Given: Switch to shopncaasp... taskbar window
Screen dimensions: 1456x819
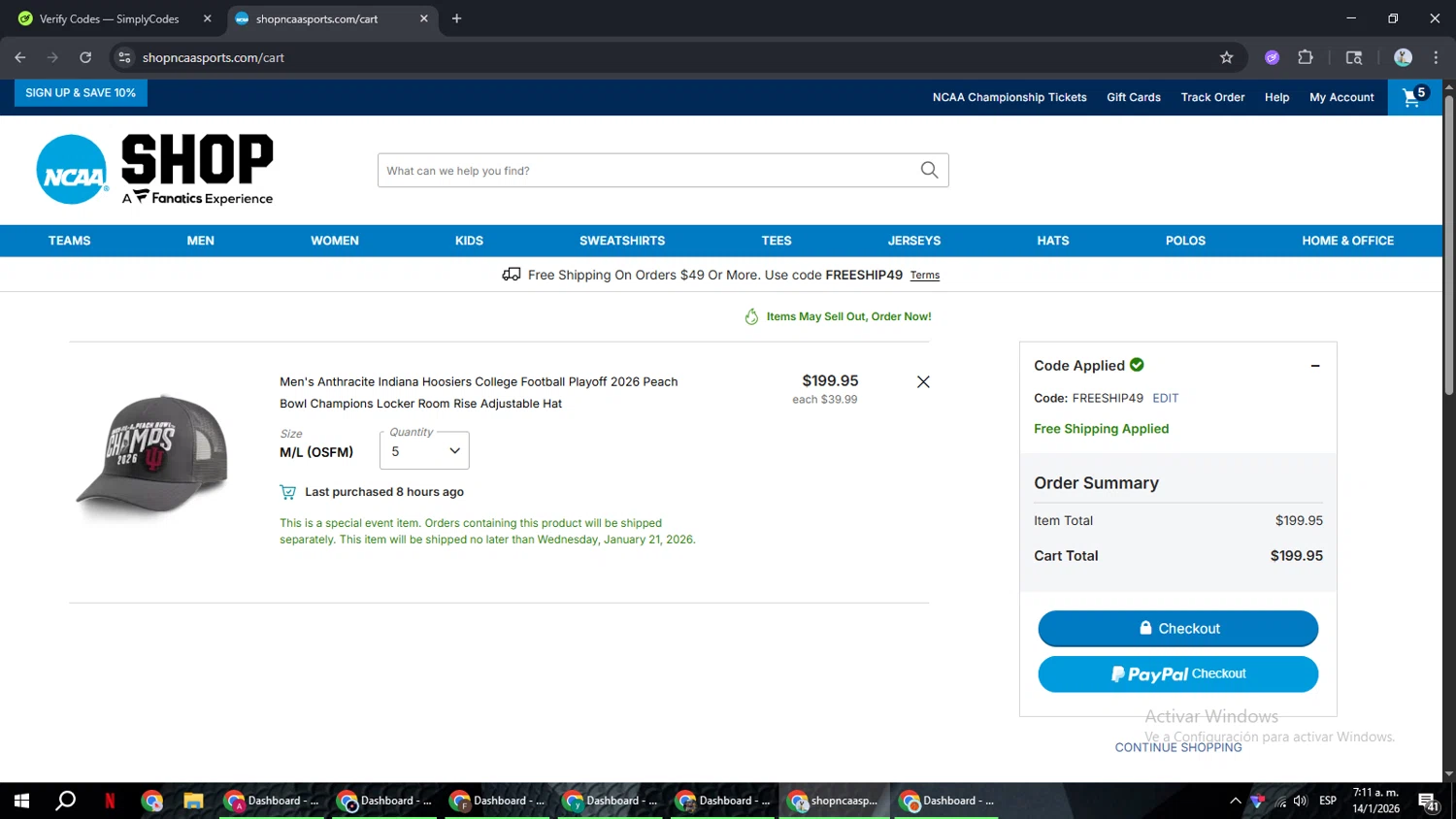Looking at the screenshot, I should point(834,801).
